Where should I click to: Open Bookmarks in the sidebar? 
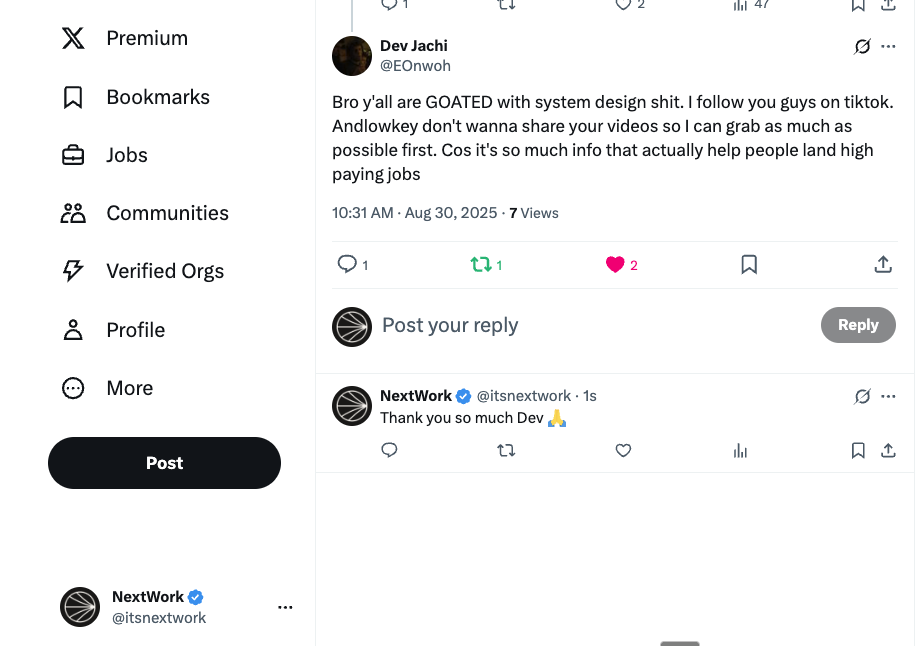pyautogui.click(x=135, y=97)
